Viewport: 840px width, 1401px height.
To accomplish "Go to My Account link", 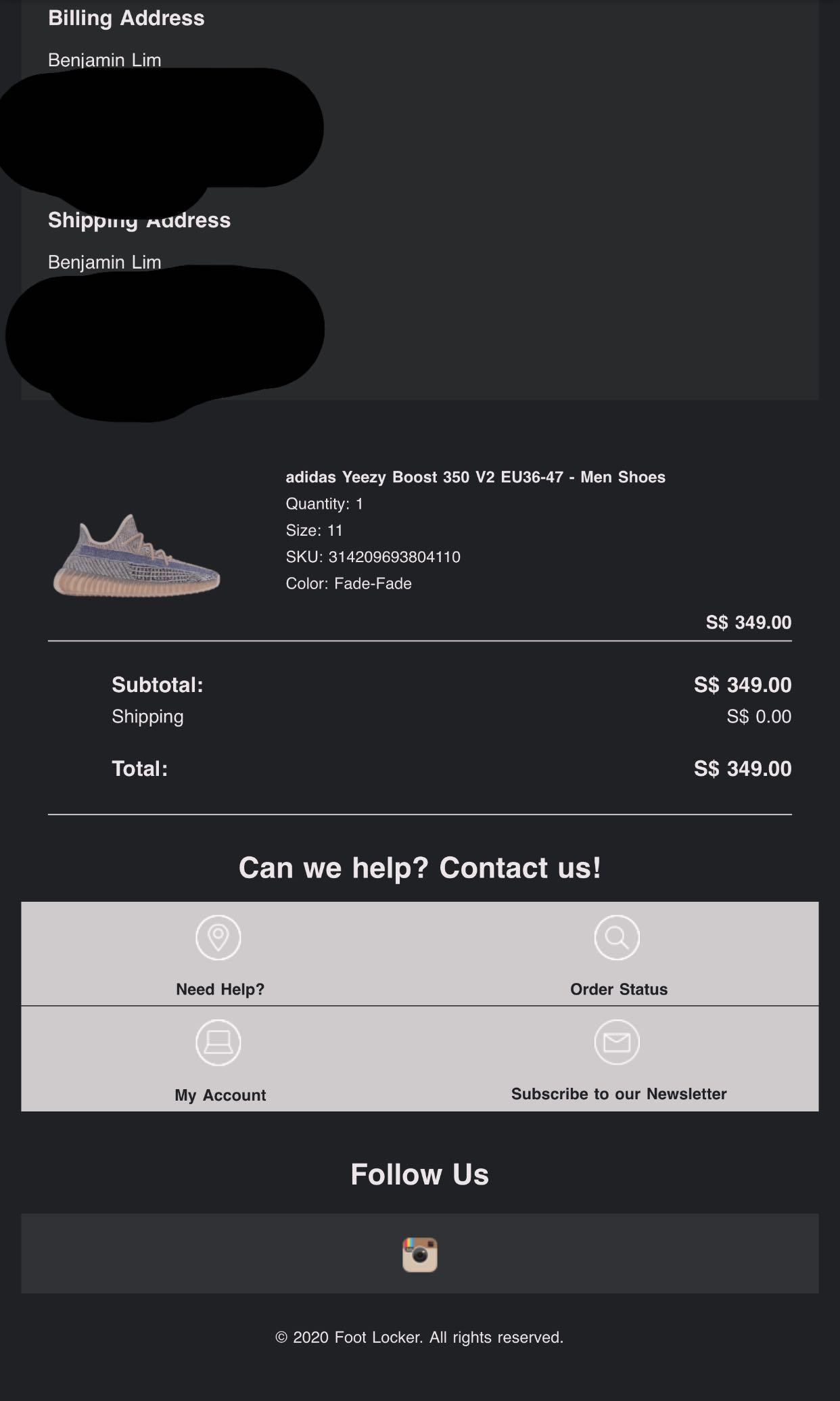I will pos(220,1095).
